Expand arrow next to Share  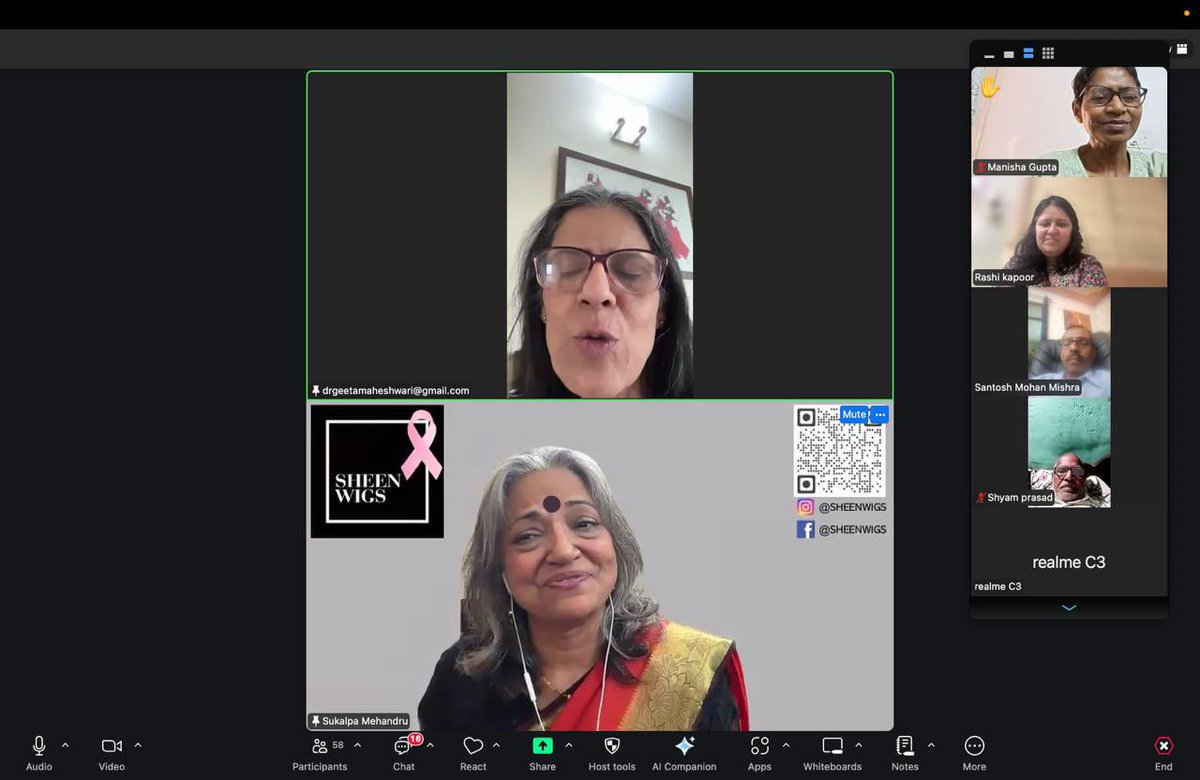click(569, 745)
